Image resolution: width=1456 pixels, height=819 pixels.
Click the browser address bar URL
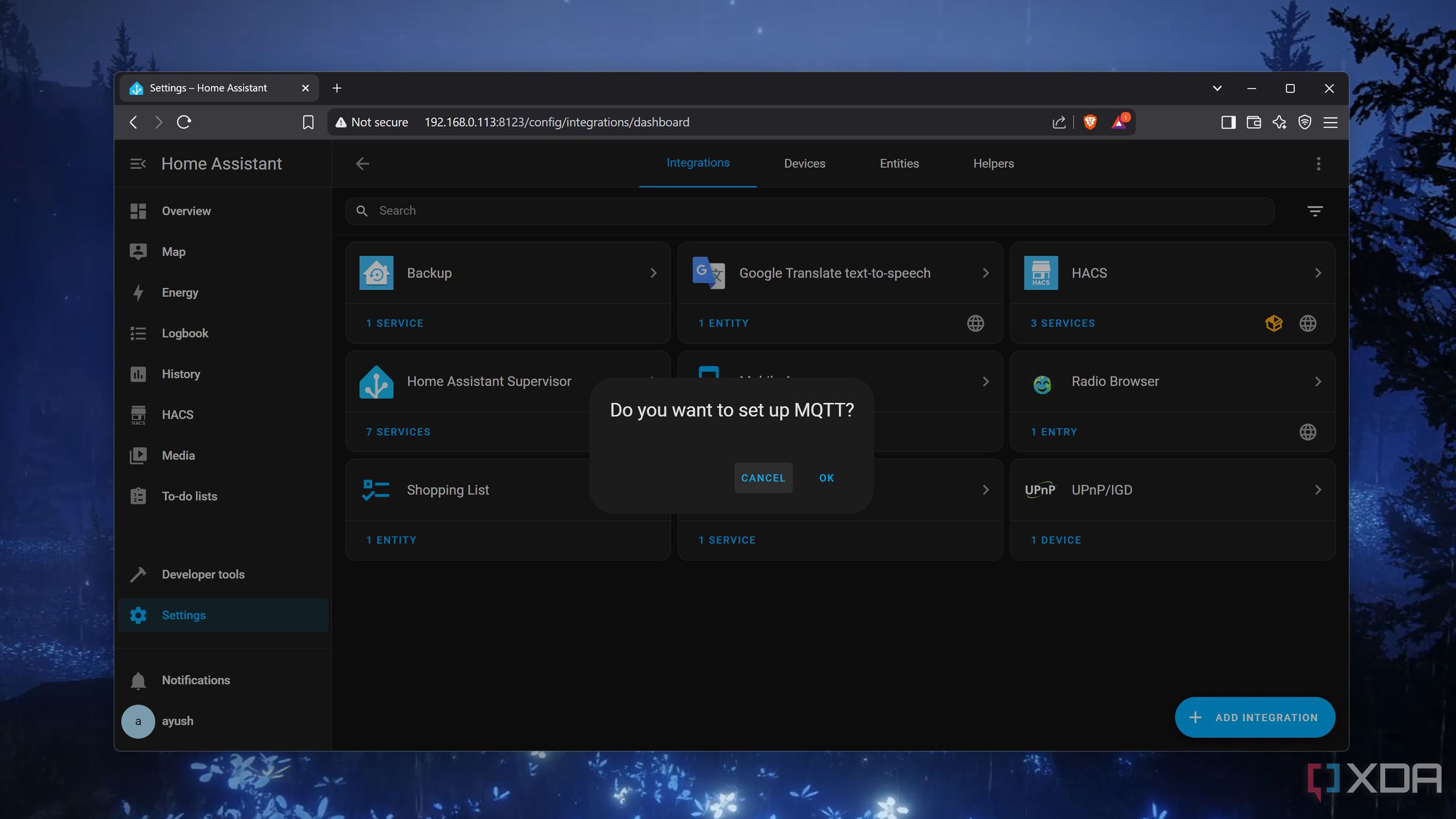pyautogui.click(x=557, y=122)
